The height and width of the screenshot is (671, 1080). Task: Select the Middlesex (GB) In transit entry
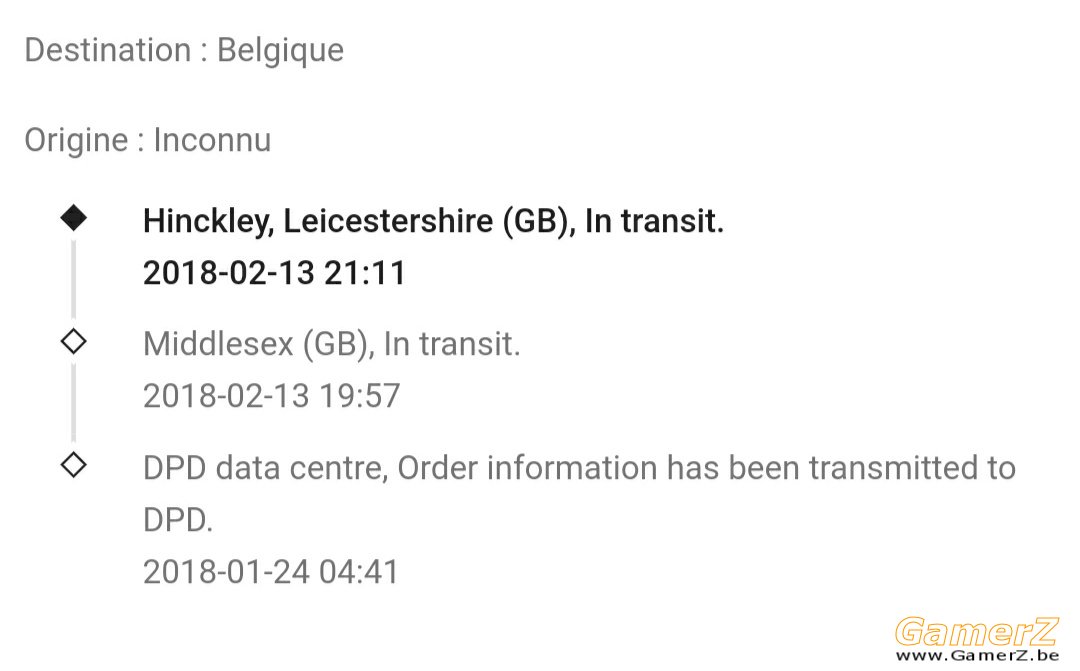point(331,344)
